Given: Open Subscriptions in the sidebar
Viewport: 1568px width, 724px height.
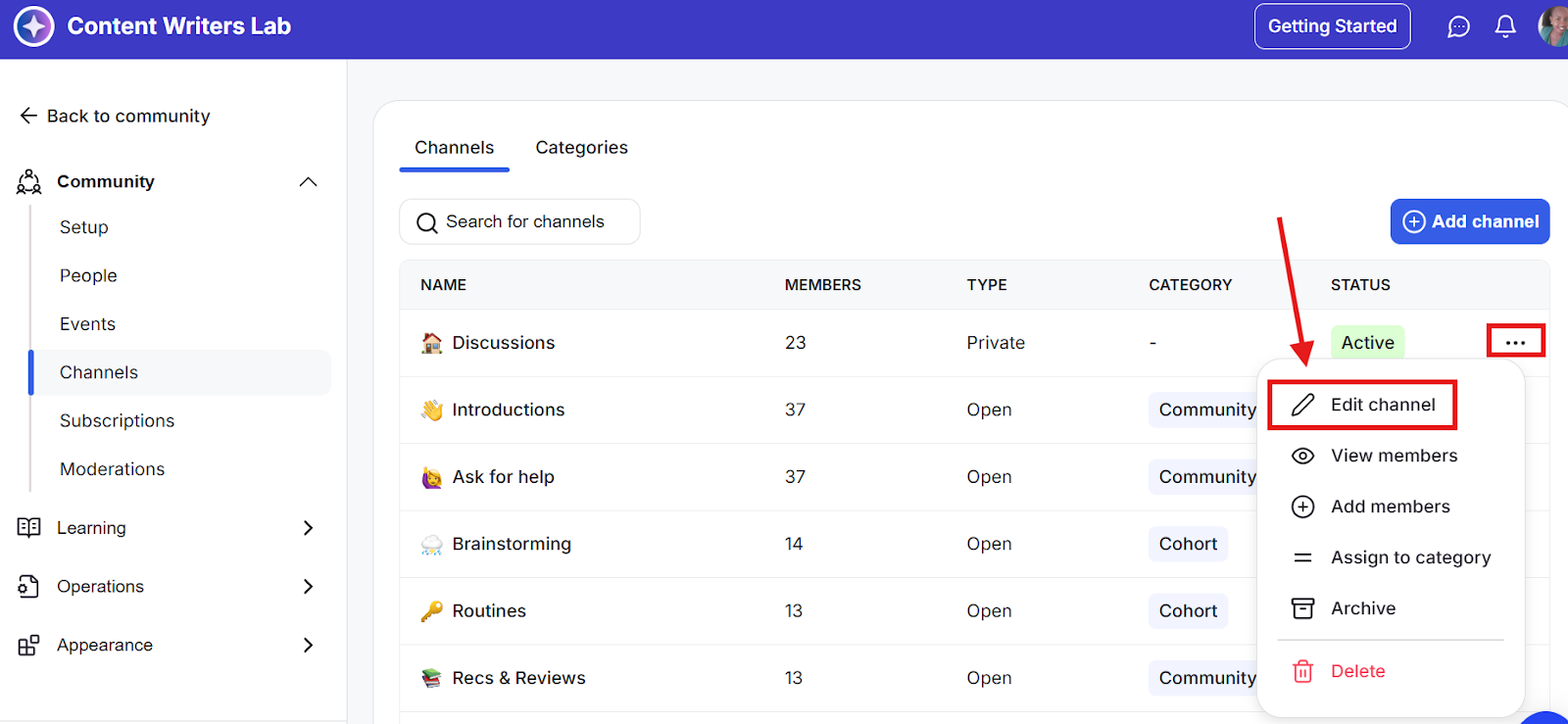Looking at the screenshot, I should [x=117, y=420].
